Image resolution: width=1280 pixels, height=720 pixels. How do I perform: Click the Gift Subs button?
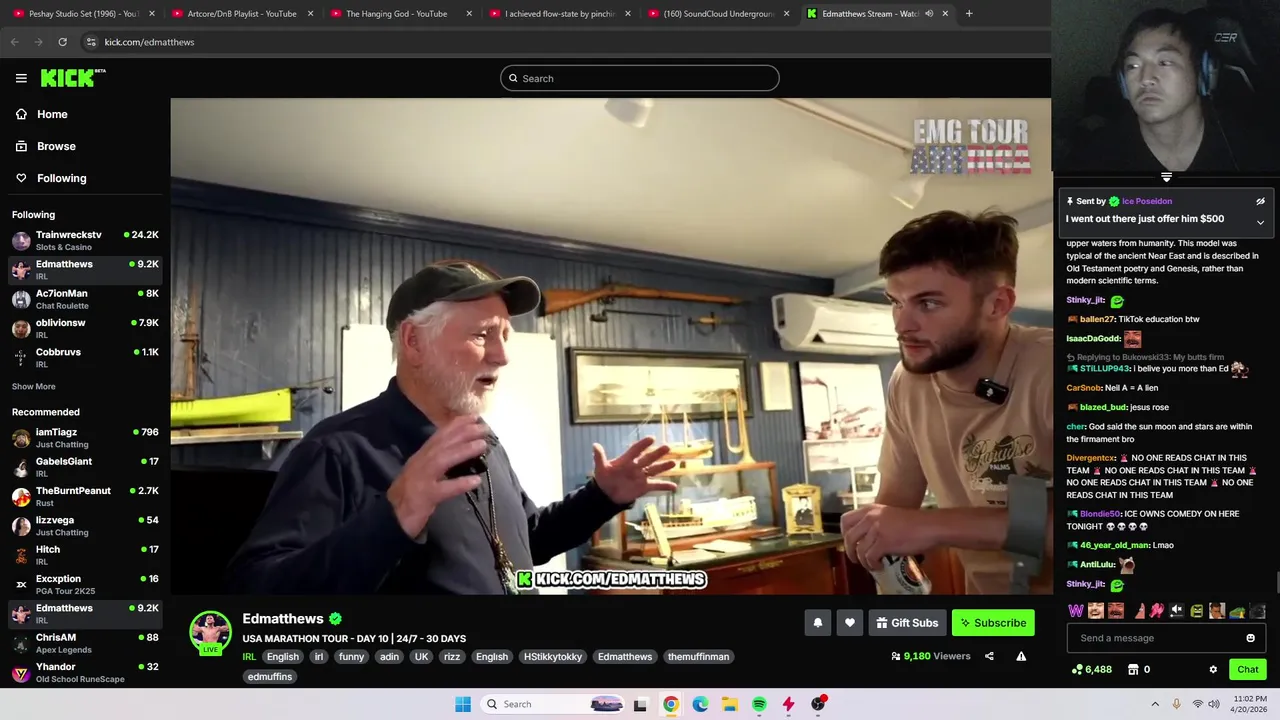(907, 623)
